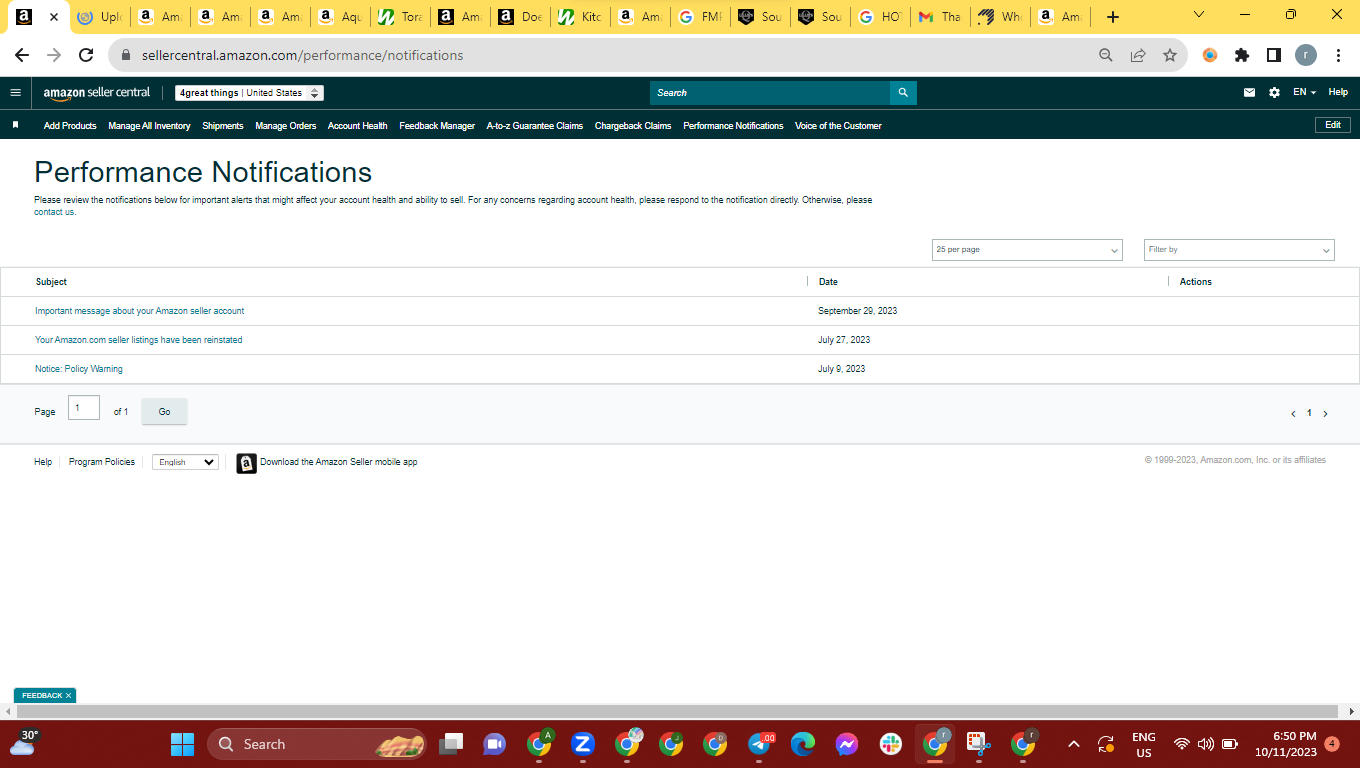Viewport: 1360px width, 768px height.
Task: Click into the Seller Central search field
Action: tap(770, 93)
